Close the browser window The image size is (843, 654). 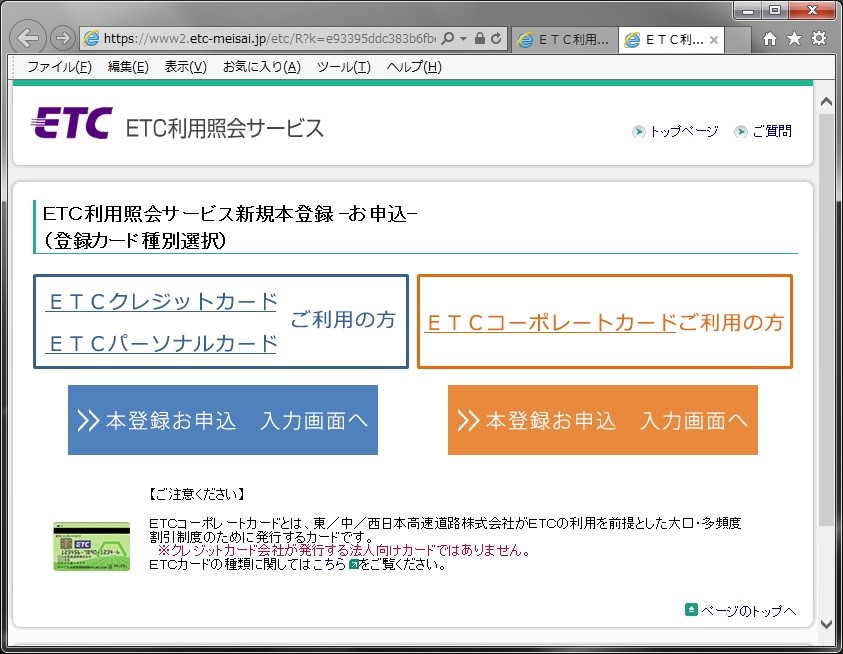pos(812,11)
